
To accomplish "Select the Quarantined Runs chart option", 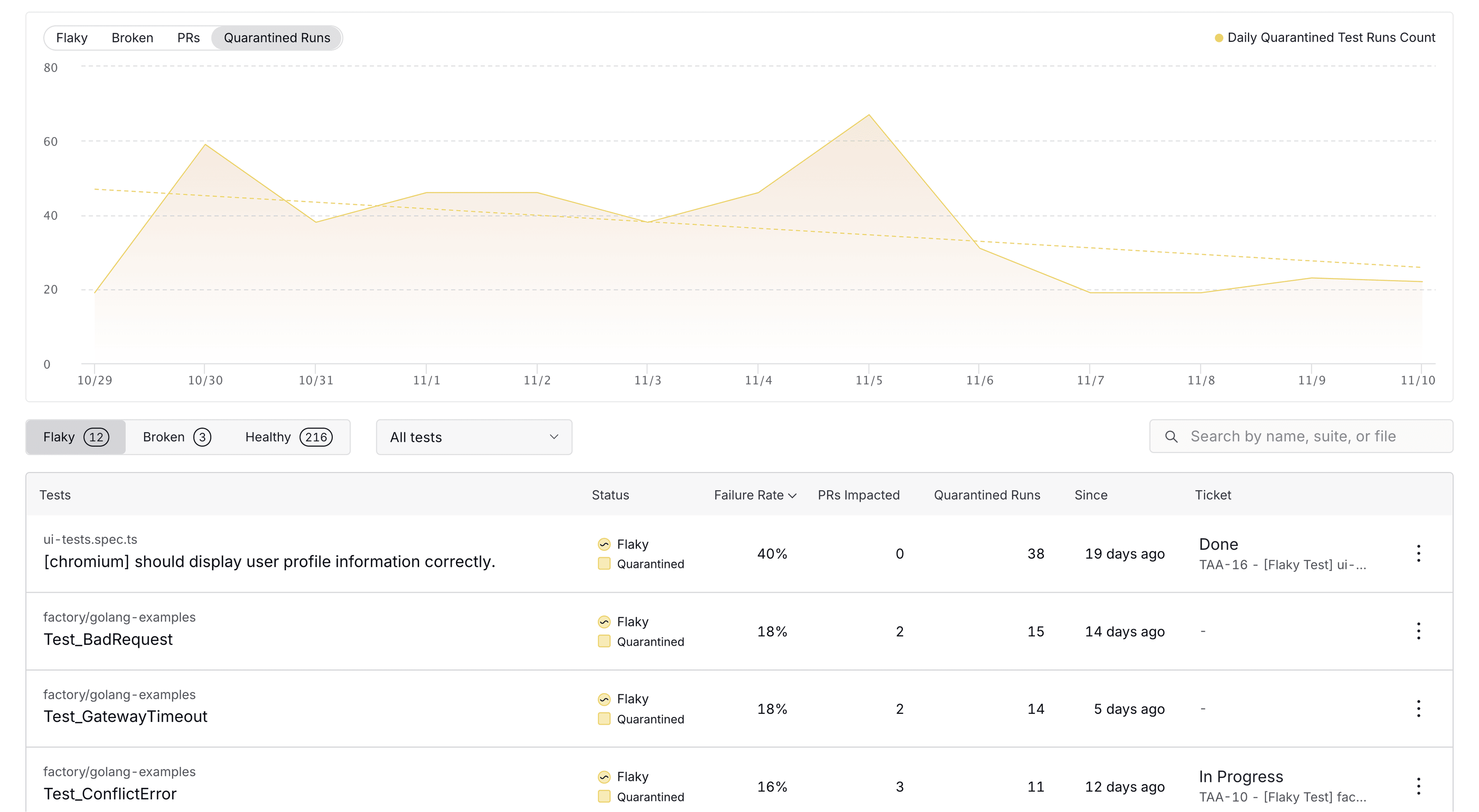I will point(277,38).
